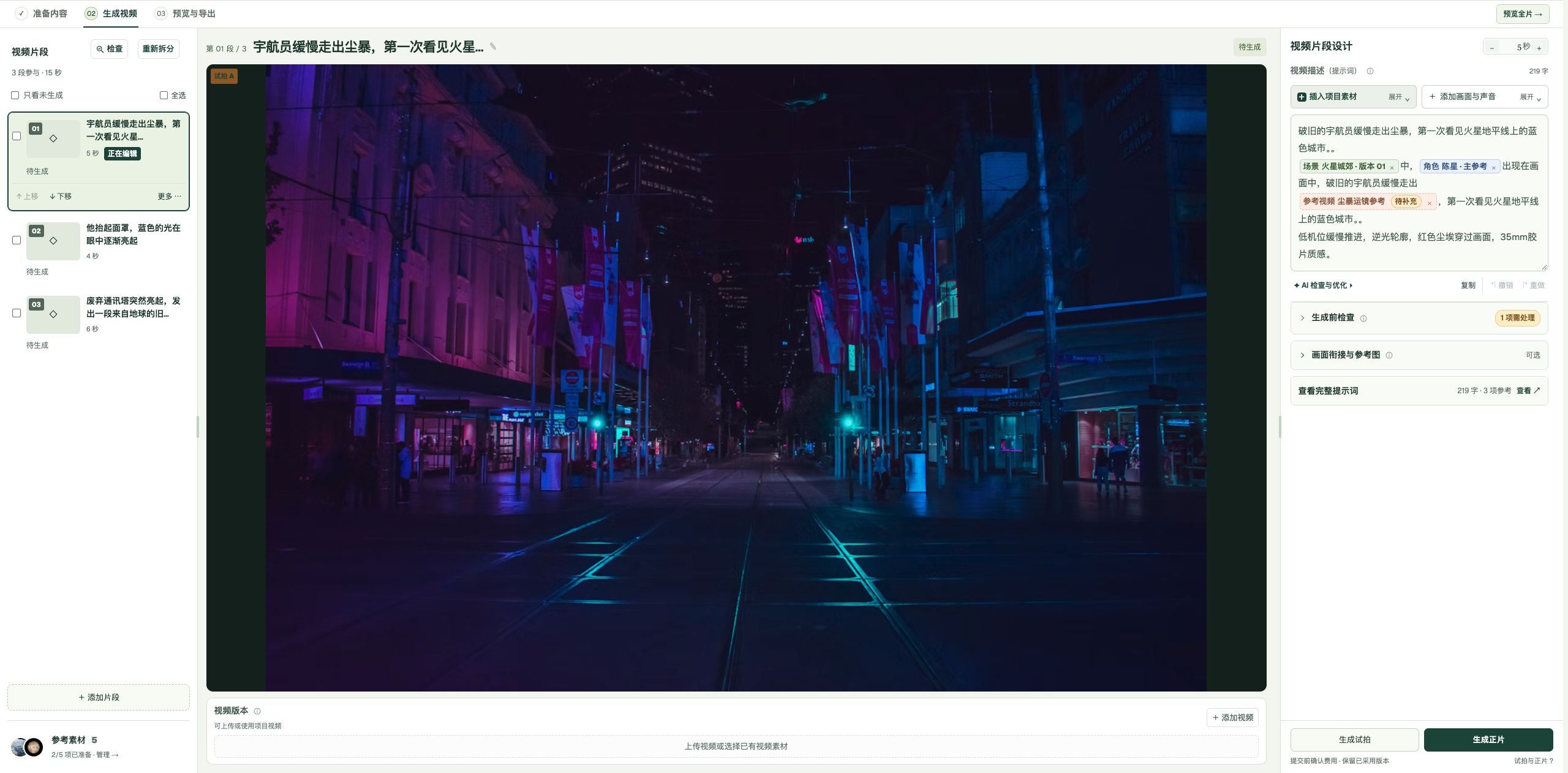This screenshot has width=1568, height=773.
Task: Click the diamond thumbnail of segment 03
Action: pyautogui.click(x=53, y=314)
